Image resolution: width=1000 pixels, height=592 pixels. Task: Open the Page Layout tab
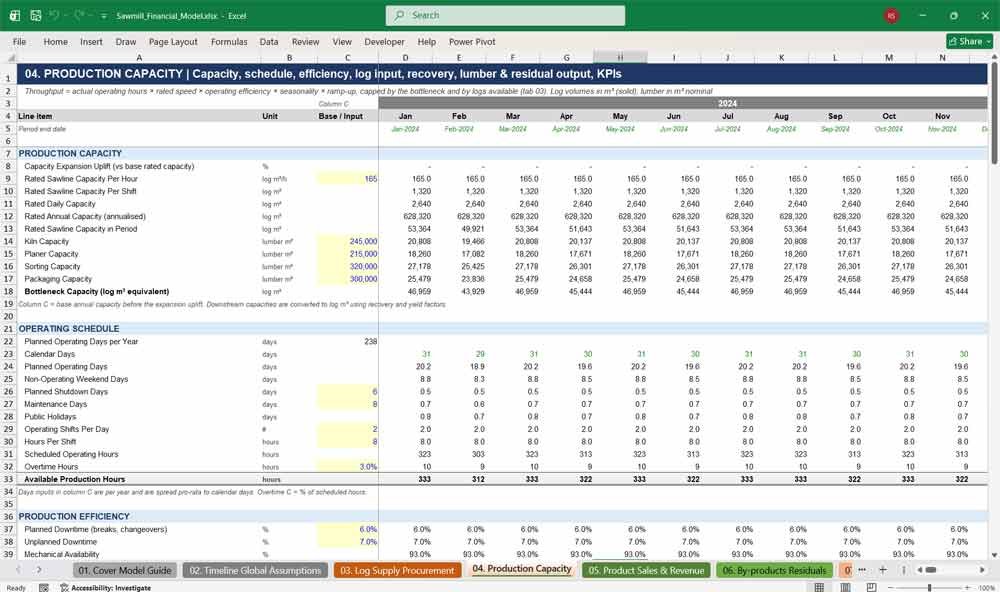click(173, 41)
